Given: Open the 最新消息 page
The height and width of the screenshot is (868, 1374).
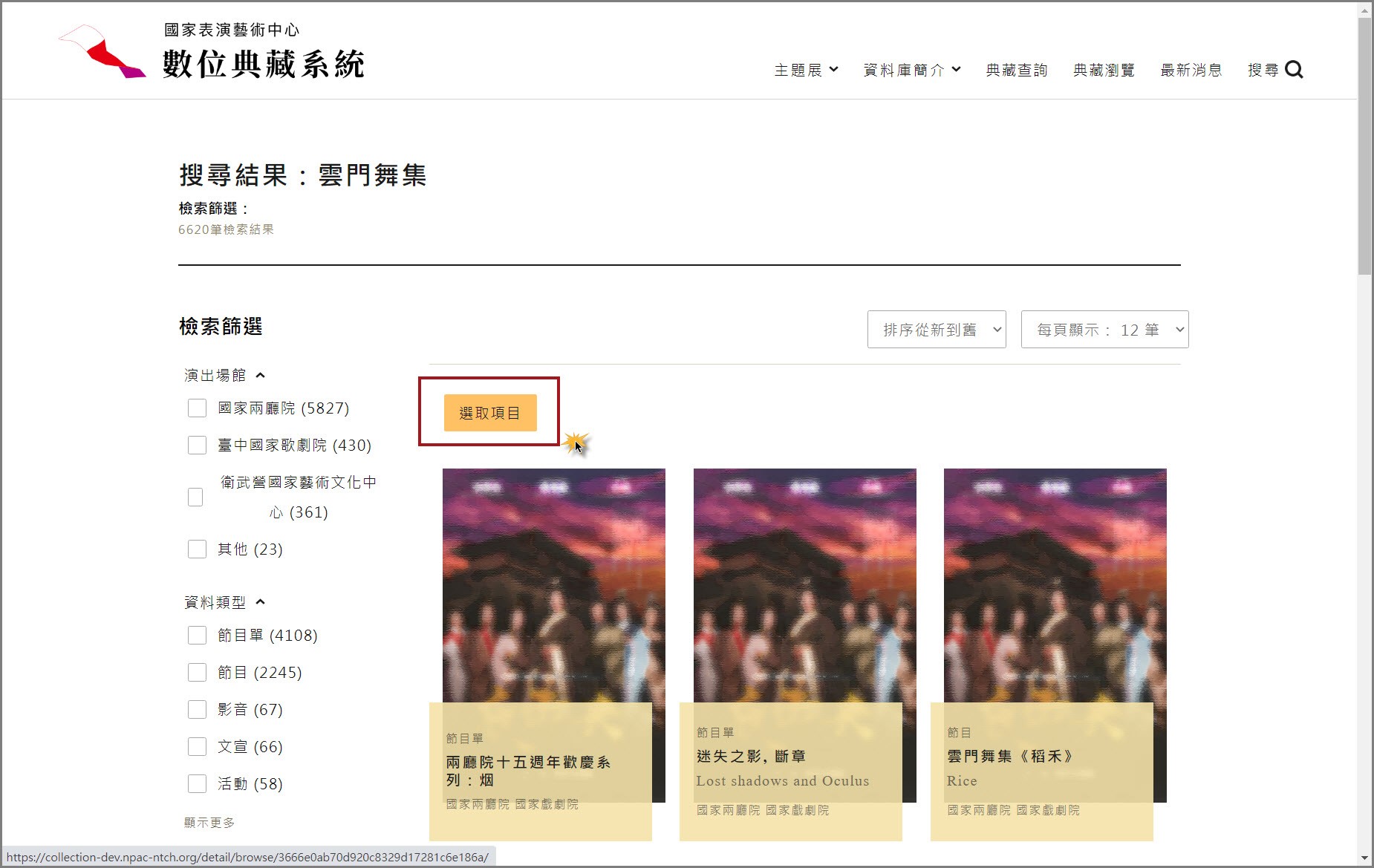Looking at the screenshot, I should (x=1191, y=70).
